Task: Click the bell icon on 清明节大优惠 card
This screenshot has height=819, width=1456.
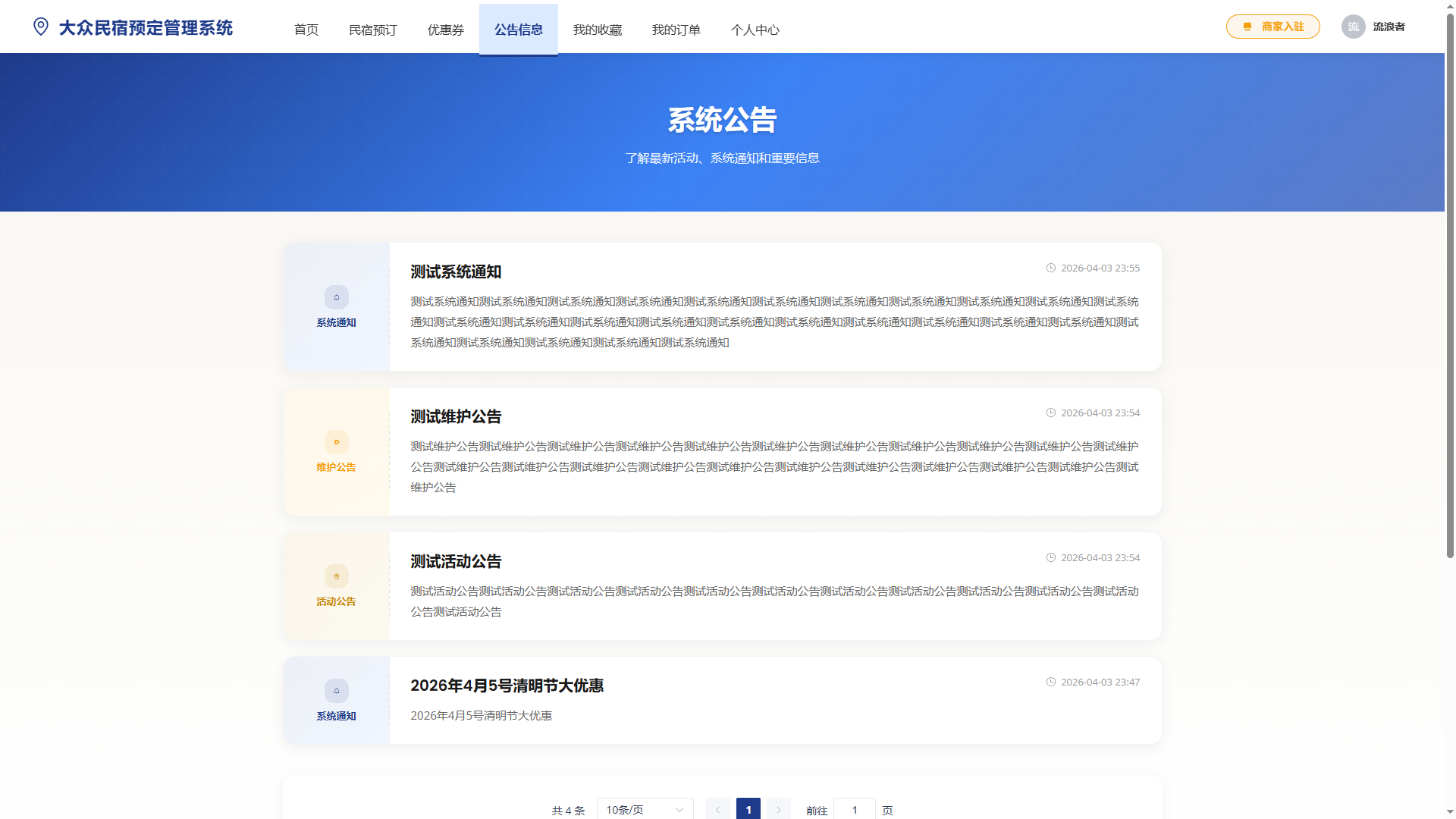Action: (x=337, y=691)
